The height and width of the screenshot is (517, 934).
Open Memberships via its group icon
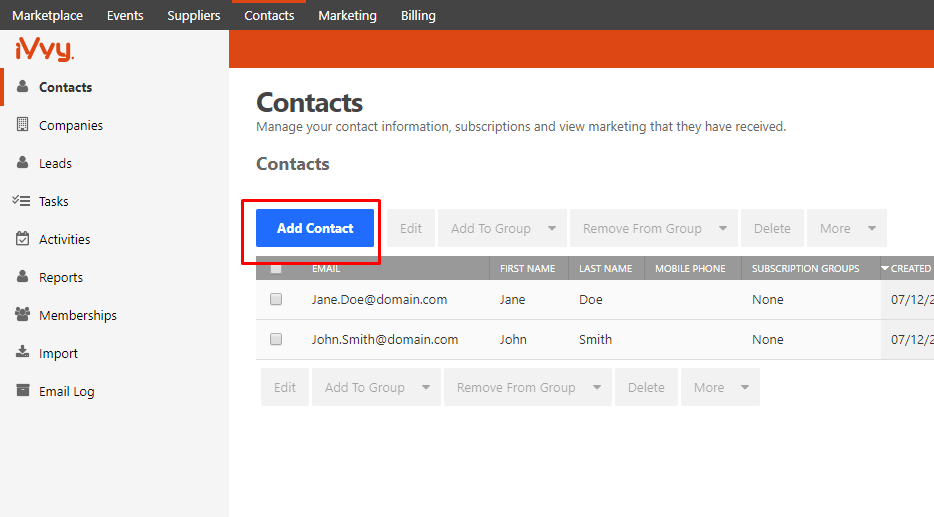click(x=23, y=314)
